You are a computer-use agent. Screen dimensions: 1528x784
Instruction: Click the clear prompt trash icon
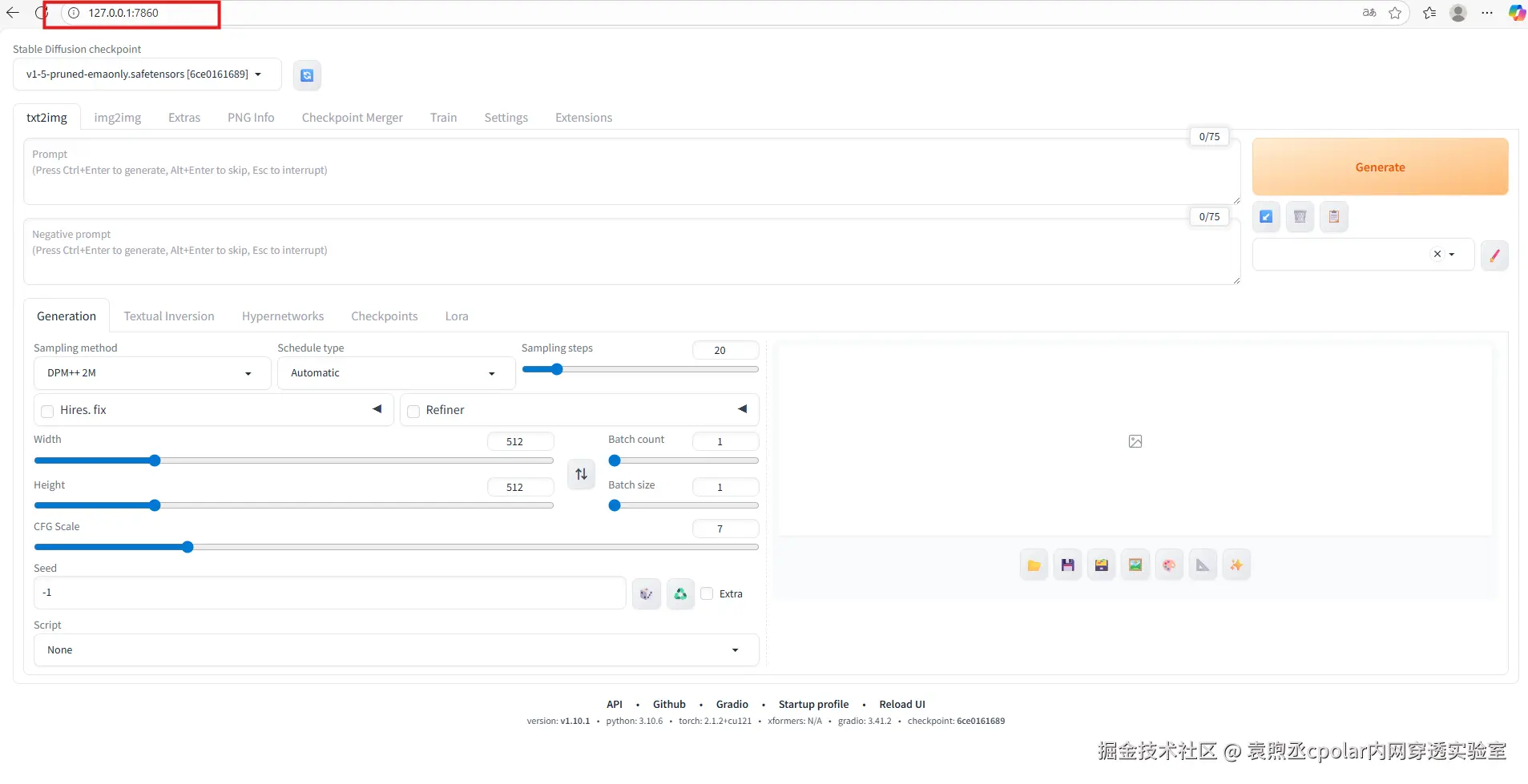[x=1300, y=216]
